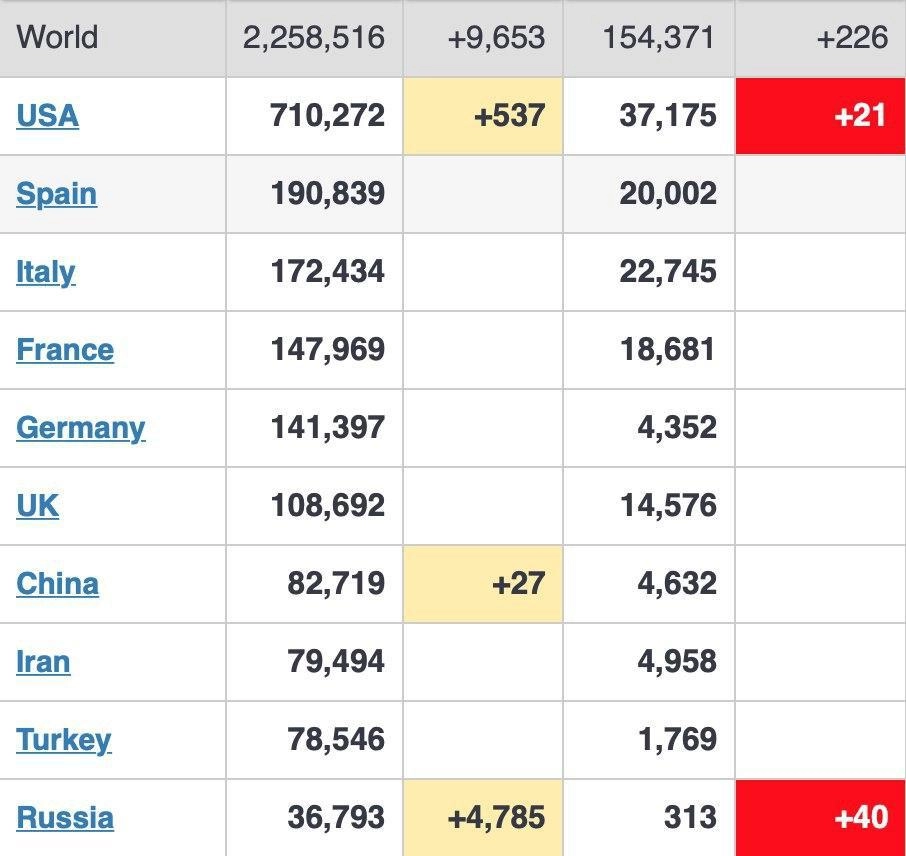Follow the France country link
This screenshot has height=856, width=906.
pyautogui.click(x=65, y=350)
